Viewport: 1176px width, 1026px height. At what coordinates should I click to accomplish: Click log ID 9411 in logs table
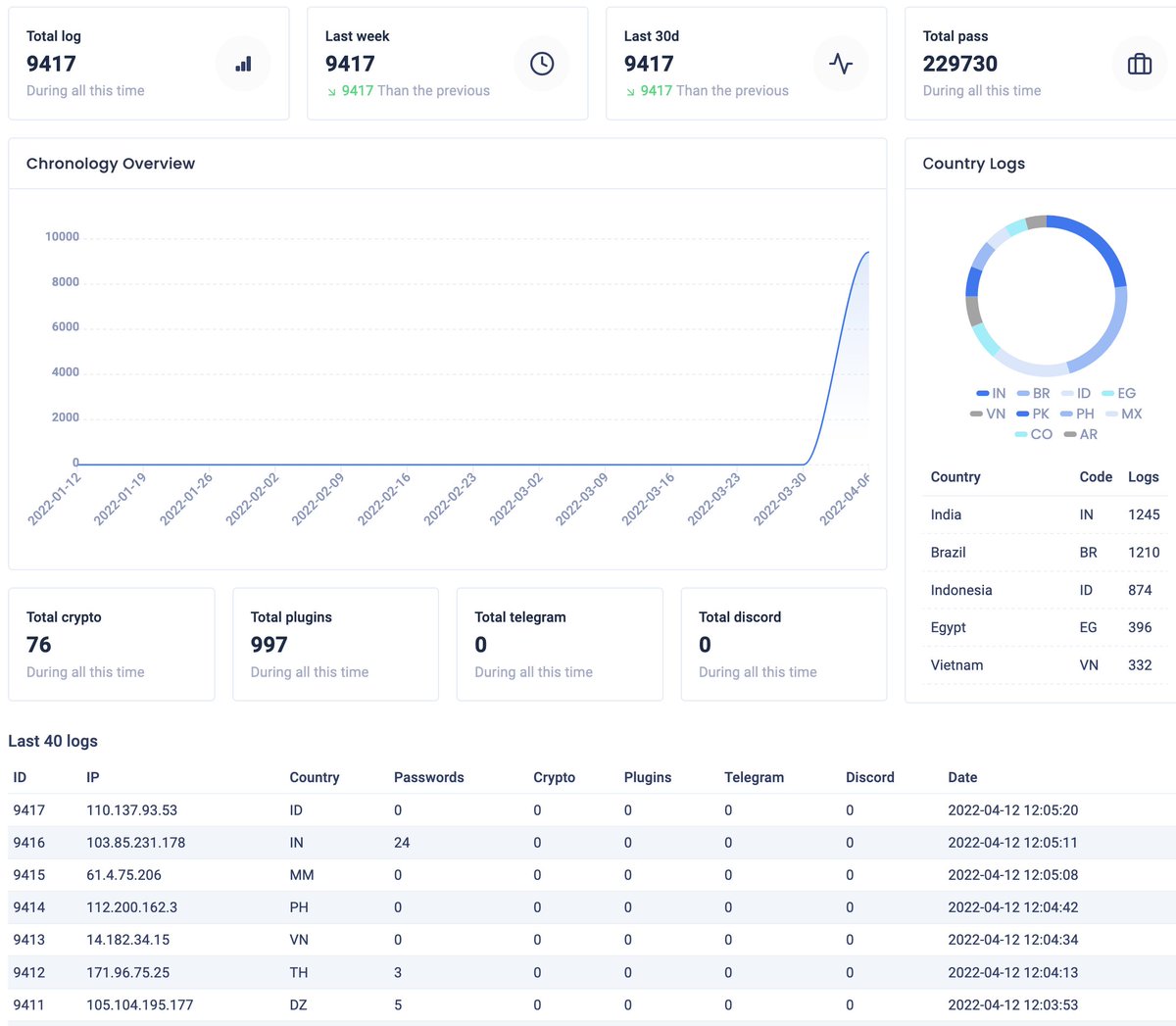tap(29, 1005)
